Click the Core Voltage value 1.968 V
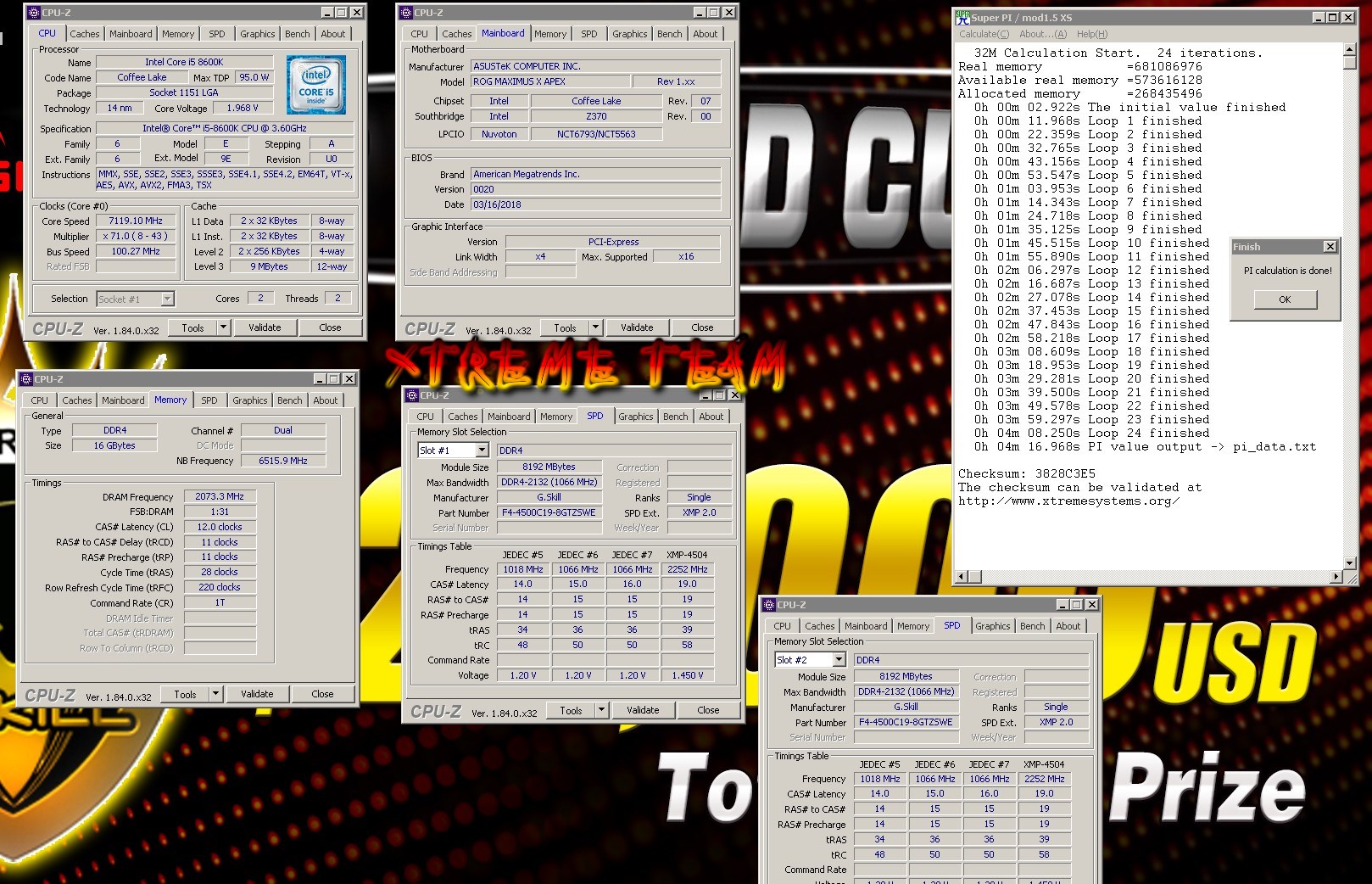Viewport: 1372px width, 884px height. click(x=243, y=108)
